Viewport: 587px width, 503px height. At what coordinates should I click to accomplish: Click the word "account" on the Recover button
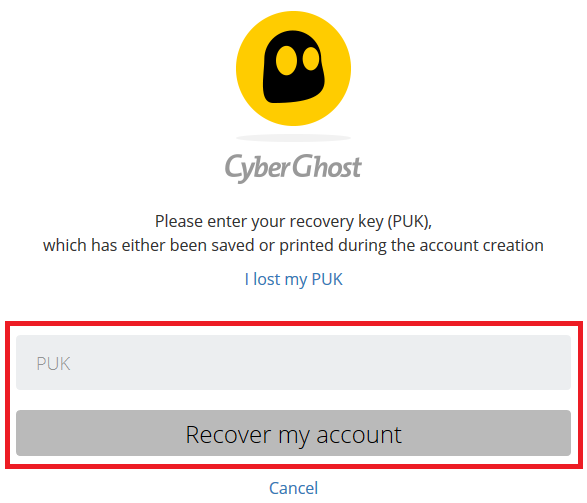[x=359, y=435]
